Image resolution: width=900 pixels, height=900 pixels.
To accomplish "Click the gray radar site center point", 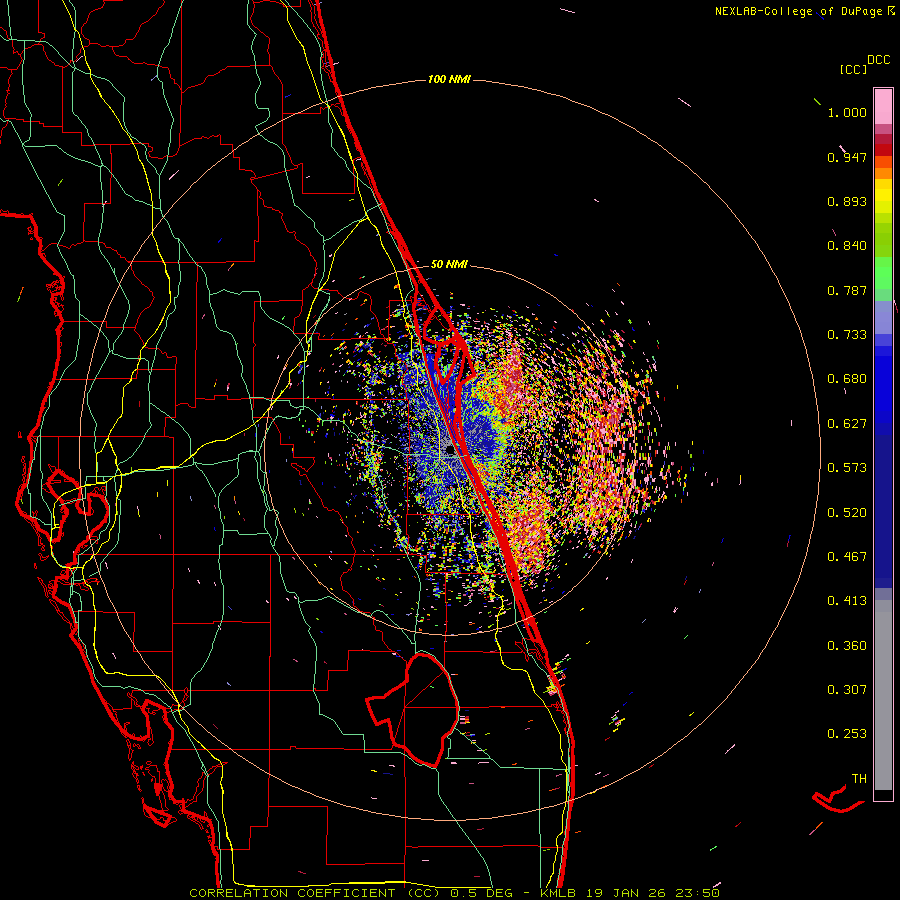I will [449, 449].
